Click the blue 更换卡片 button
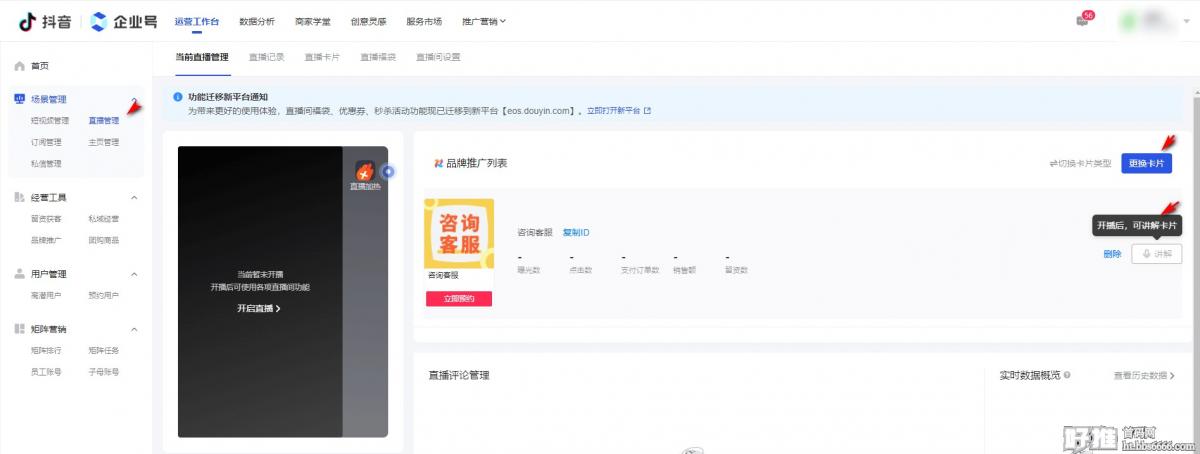 [x=1146, y=163]
